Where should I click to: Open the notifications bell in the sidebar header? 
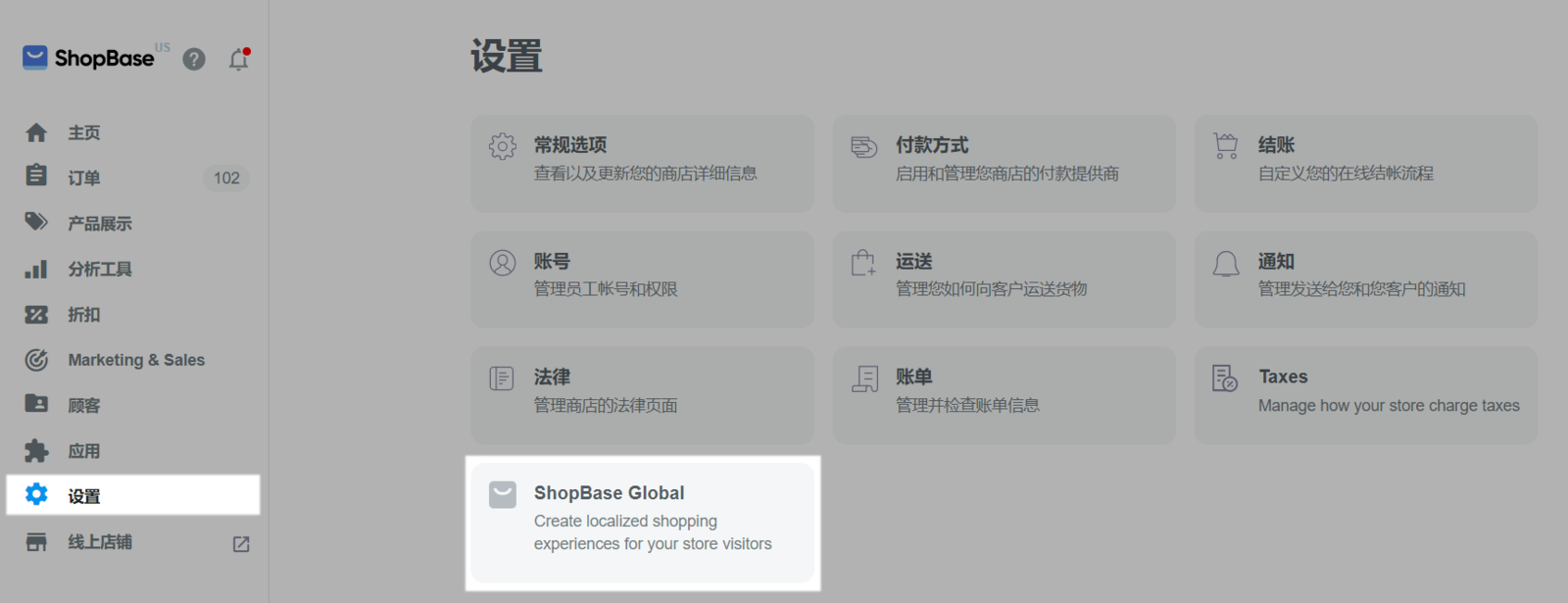coord(238,59)
